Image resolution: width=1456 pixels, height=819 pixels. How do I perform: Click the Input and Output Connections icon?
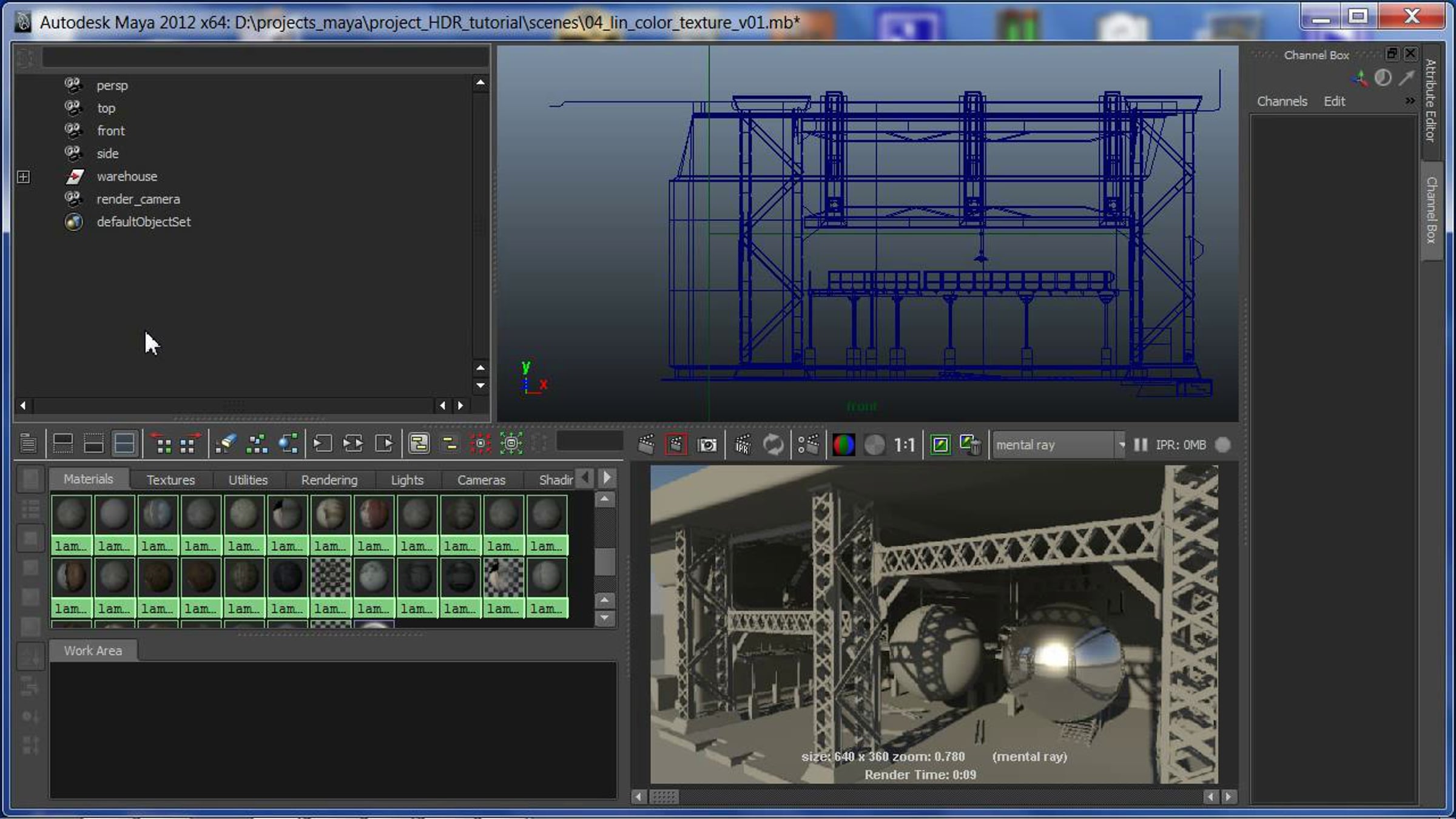pyautogui.click(x=352, y=443)
